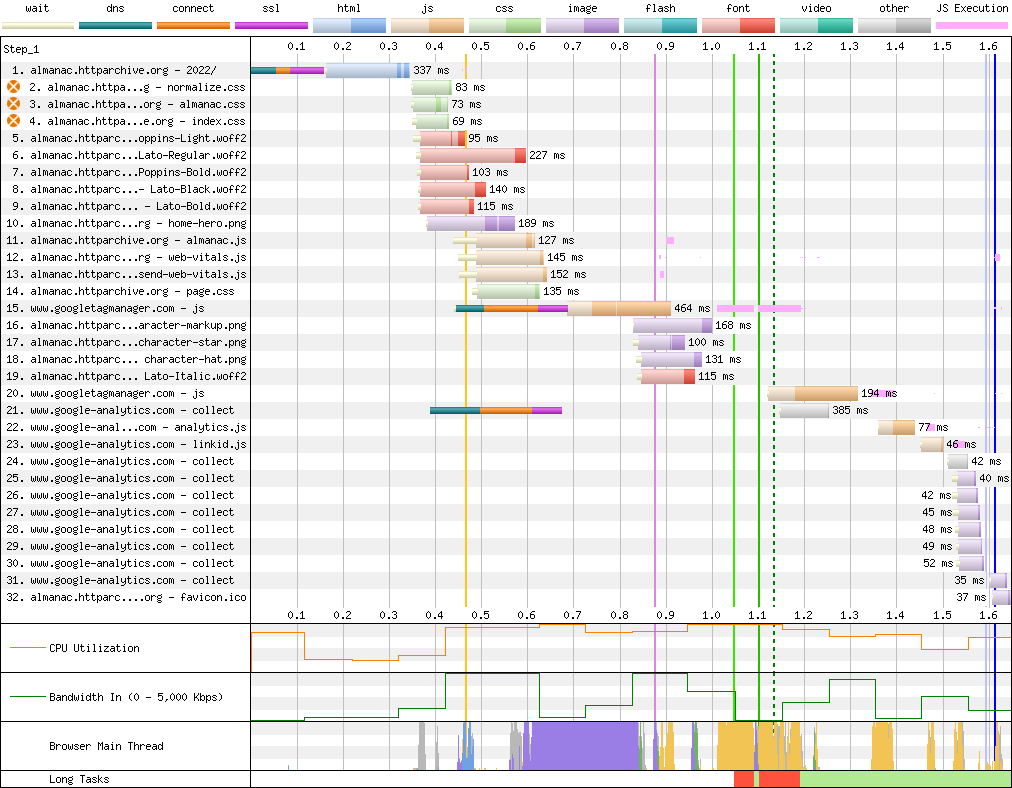Click the render-blocking icon beside normalize.css

14,87
